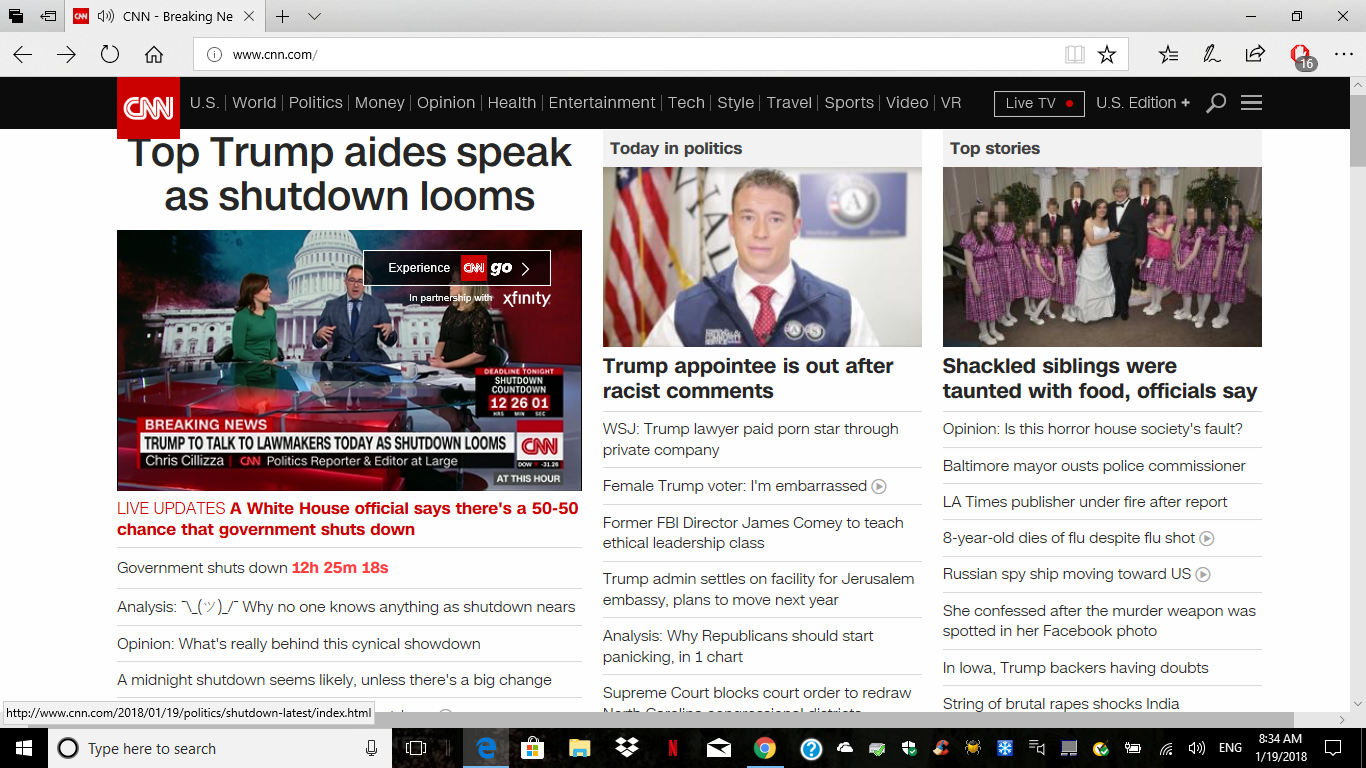Show tabs you've set aside
The image size is (1366, 768).
coord(16,16)
